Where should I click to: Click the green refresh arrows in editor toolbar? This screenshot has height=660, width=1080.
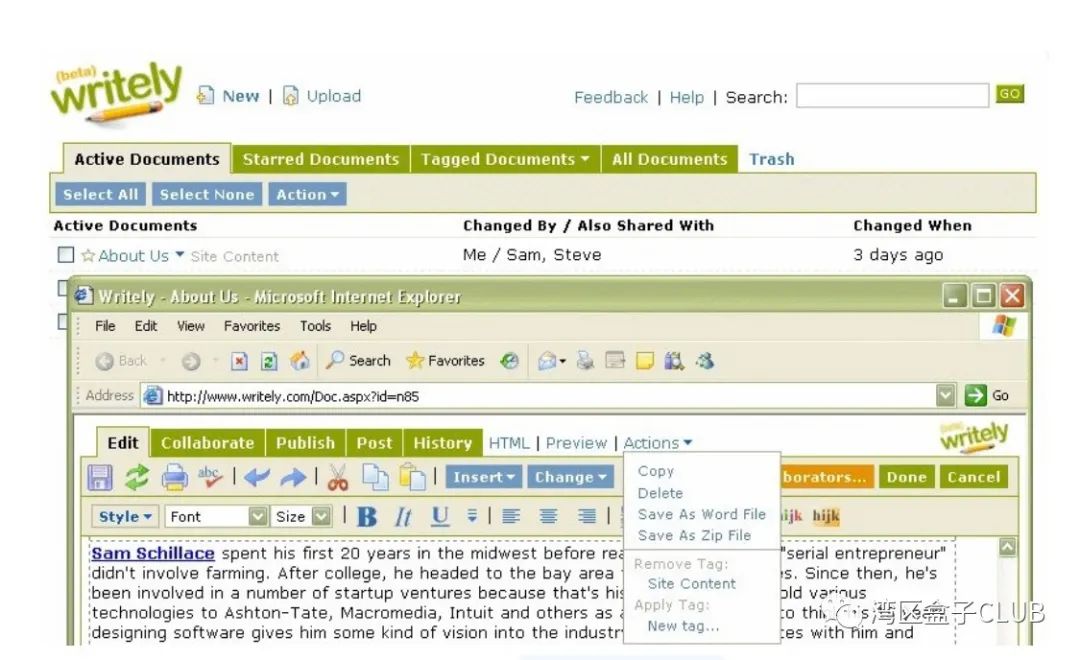137,477
